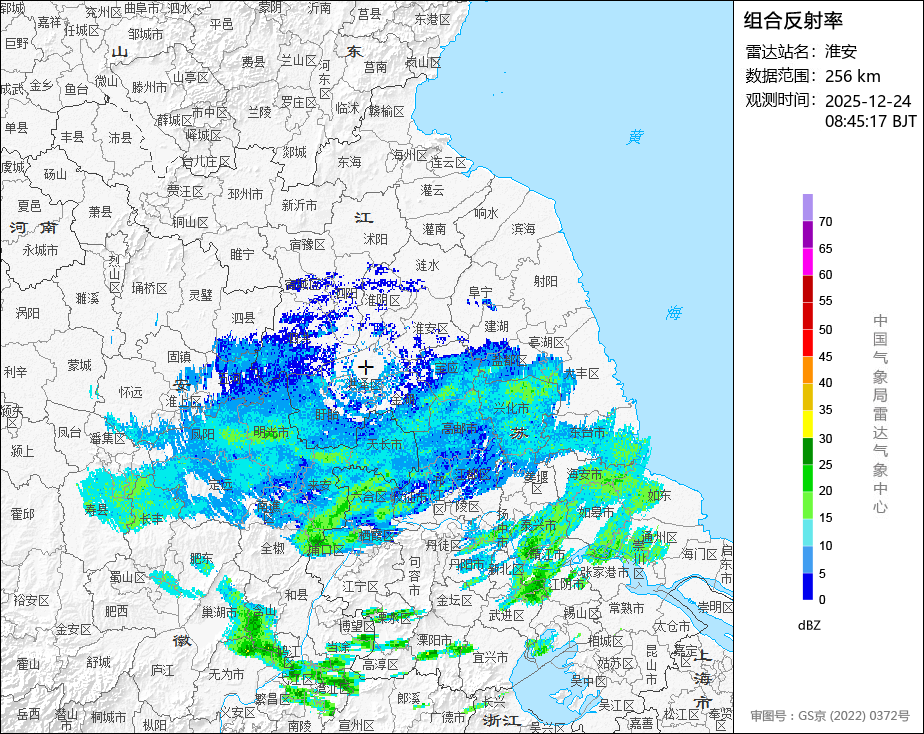Click the 泗县 label on the map
The image size is (924, 734).
[243, 318]
